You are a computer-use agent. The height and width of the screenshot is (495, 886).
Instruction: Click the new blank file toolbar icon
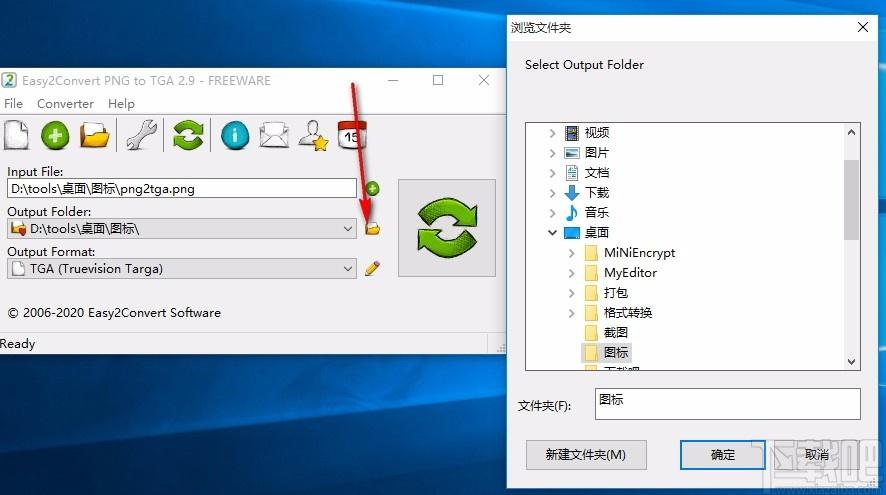click(16, 135)
